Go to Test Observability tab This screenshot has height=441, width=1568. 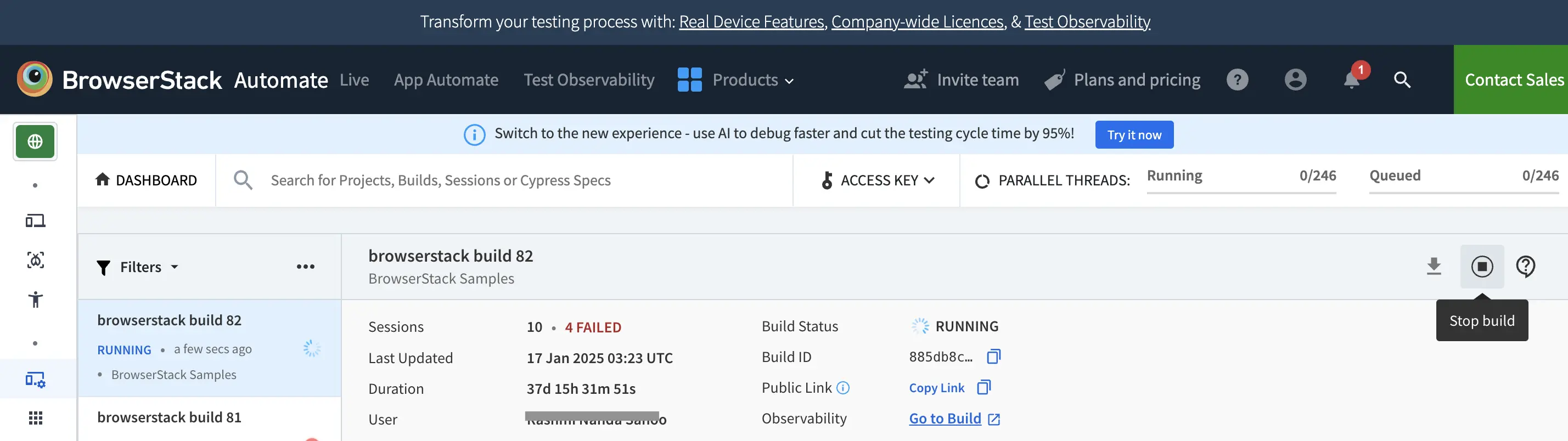(588, 80)
